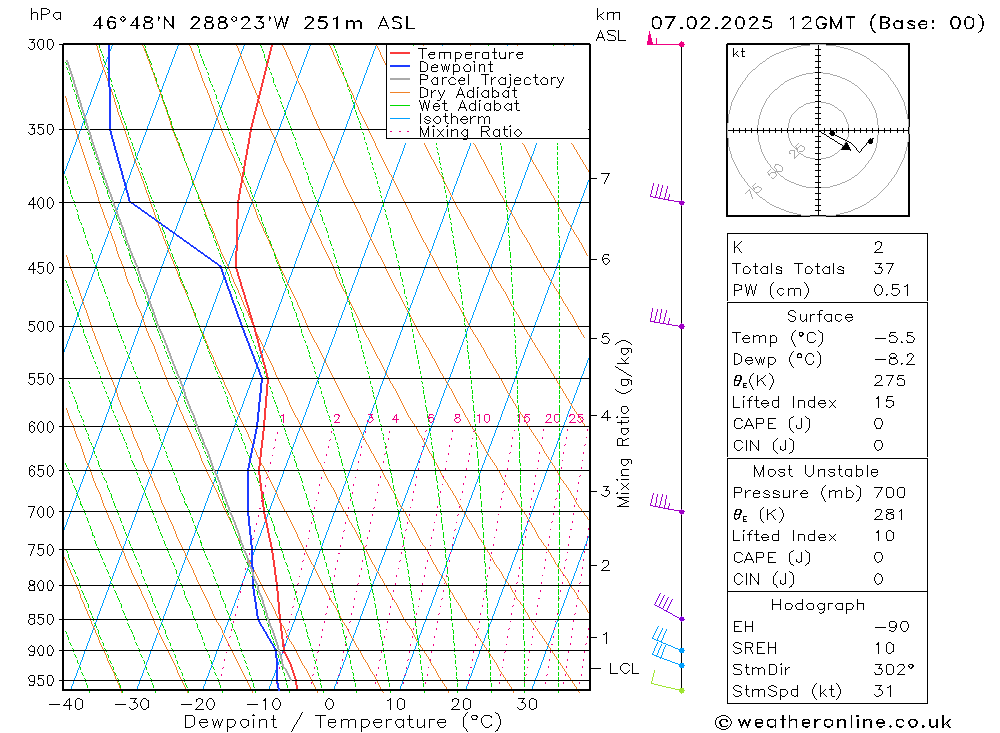Click the PW (cm) value 0.51
This screenshot has height=733, width=1000.
[892, 290]
